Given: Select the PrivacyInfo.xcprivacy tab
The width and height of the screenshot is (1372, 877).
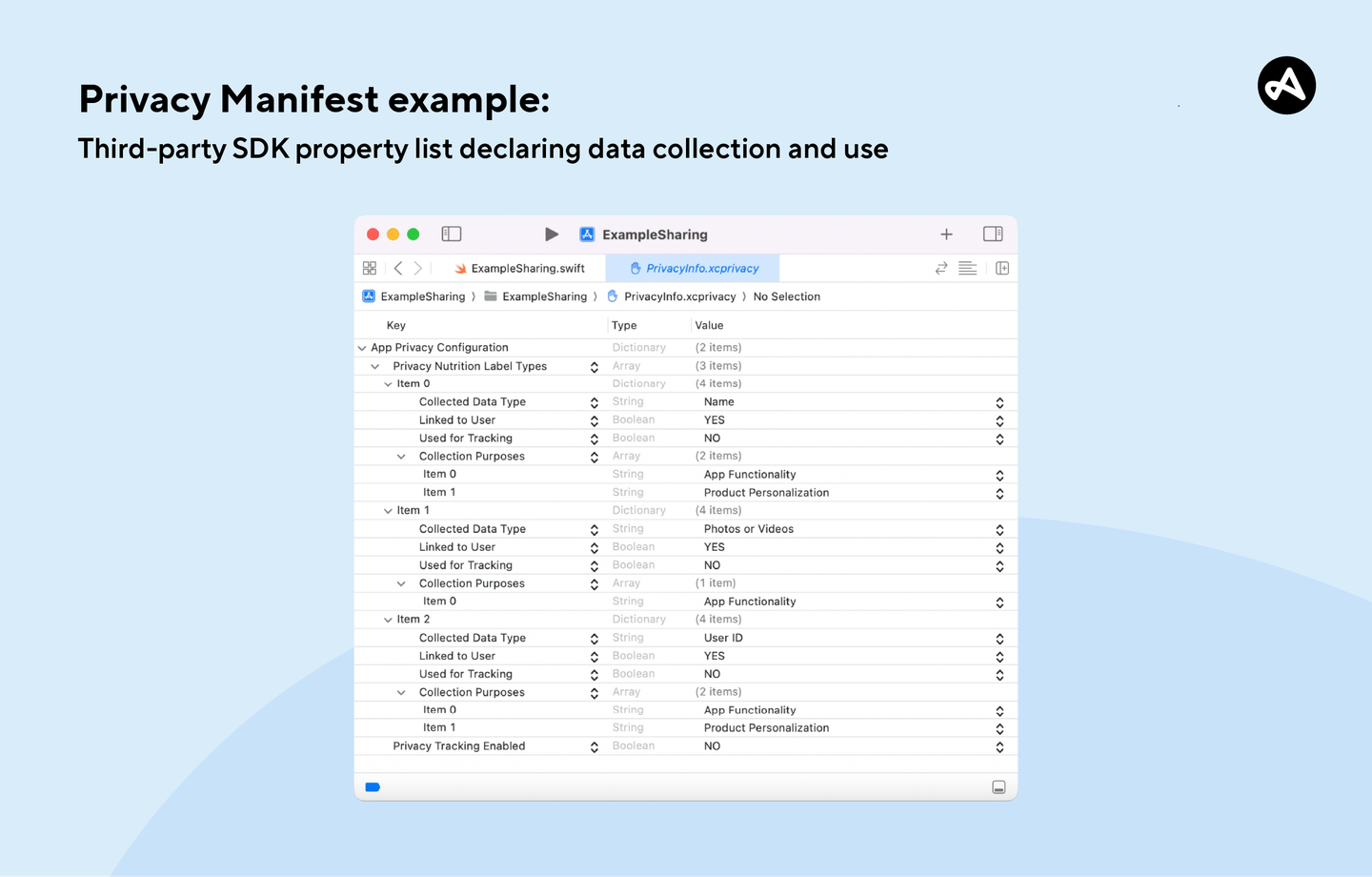Looking at the screenshot, I should (694, 268).
